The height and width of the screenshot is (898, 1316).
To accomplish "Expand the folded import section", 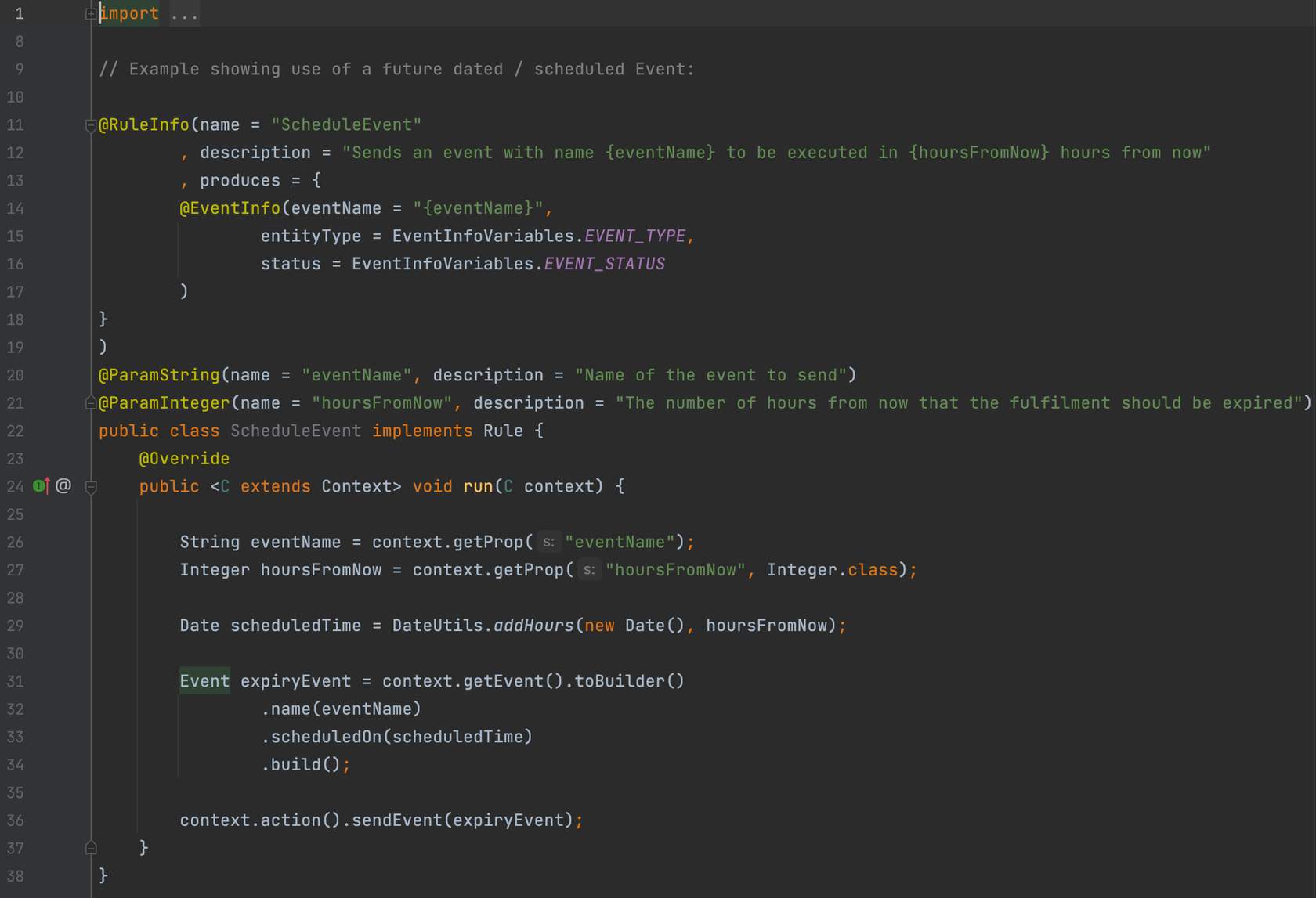I will 91,13.
